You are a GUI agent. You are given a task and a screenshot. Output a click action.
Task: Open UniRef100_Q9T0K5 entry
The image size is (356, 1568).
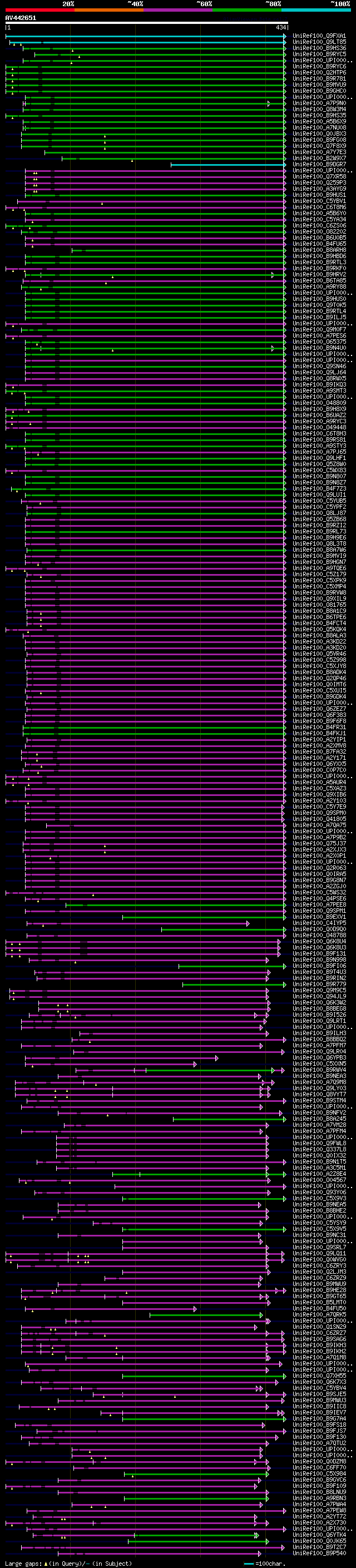[x=319, y=305]
